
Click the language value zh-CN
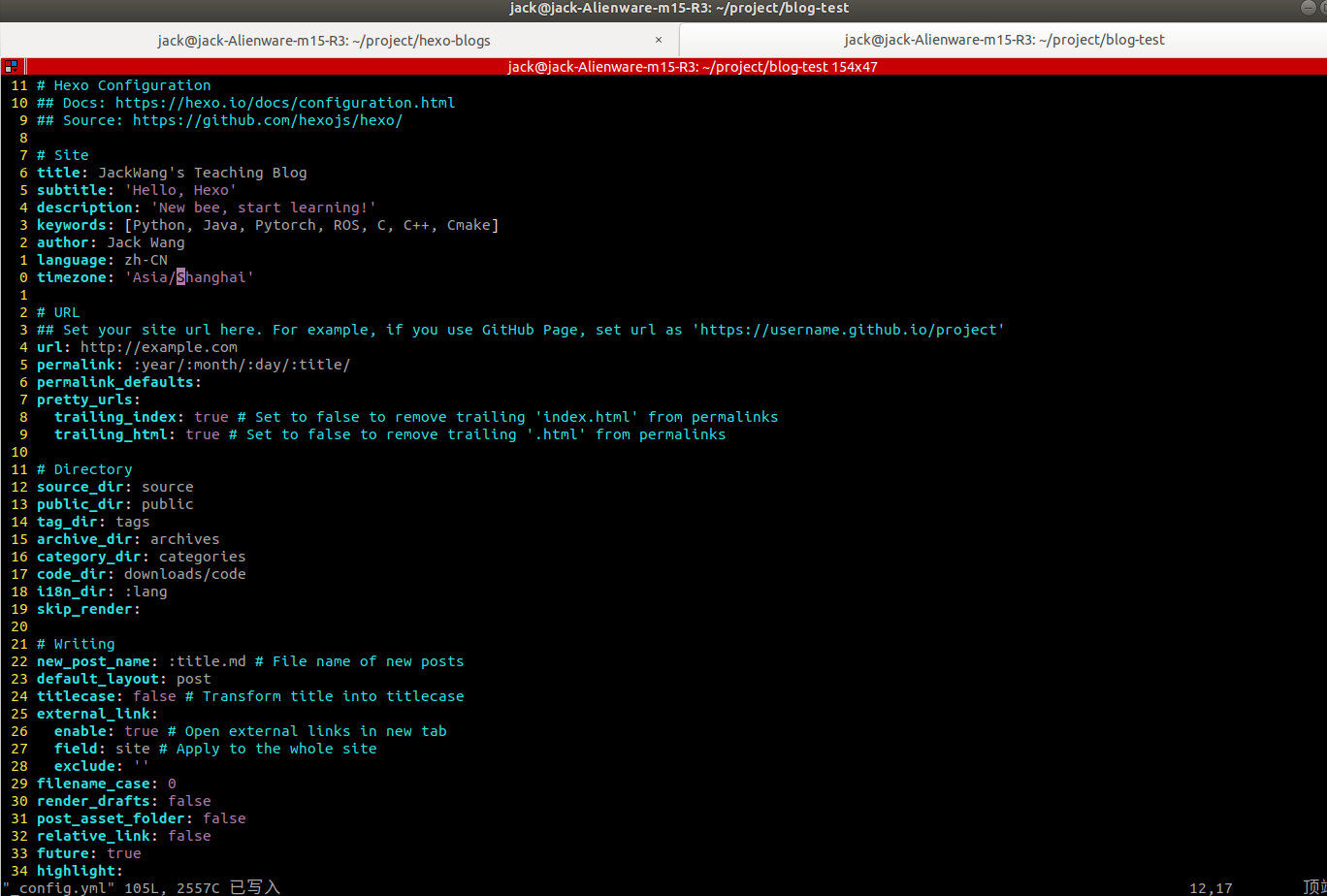click(146, 260)
